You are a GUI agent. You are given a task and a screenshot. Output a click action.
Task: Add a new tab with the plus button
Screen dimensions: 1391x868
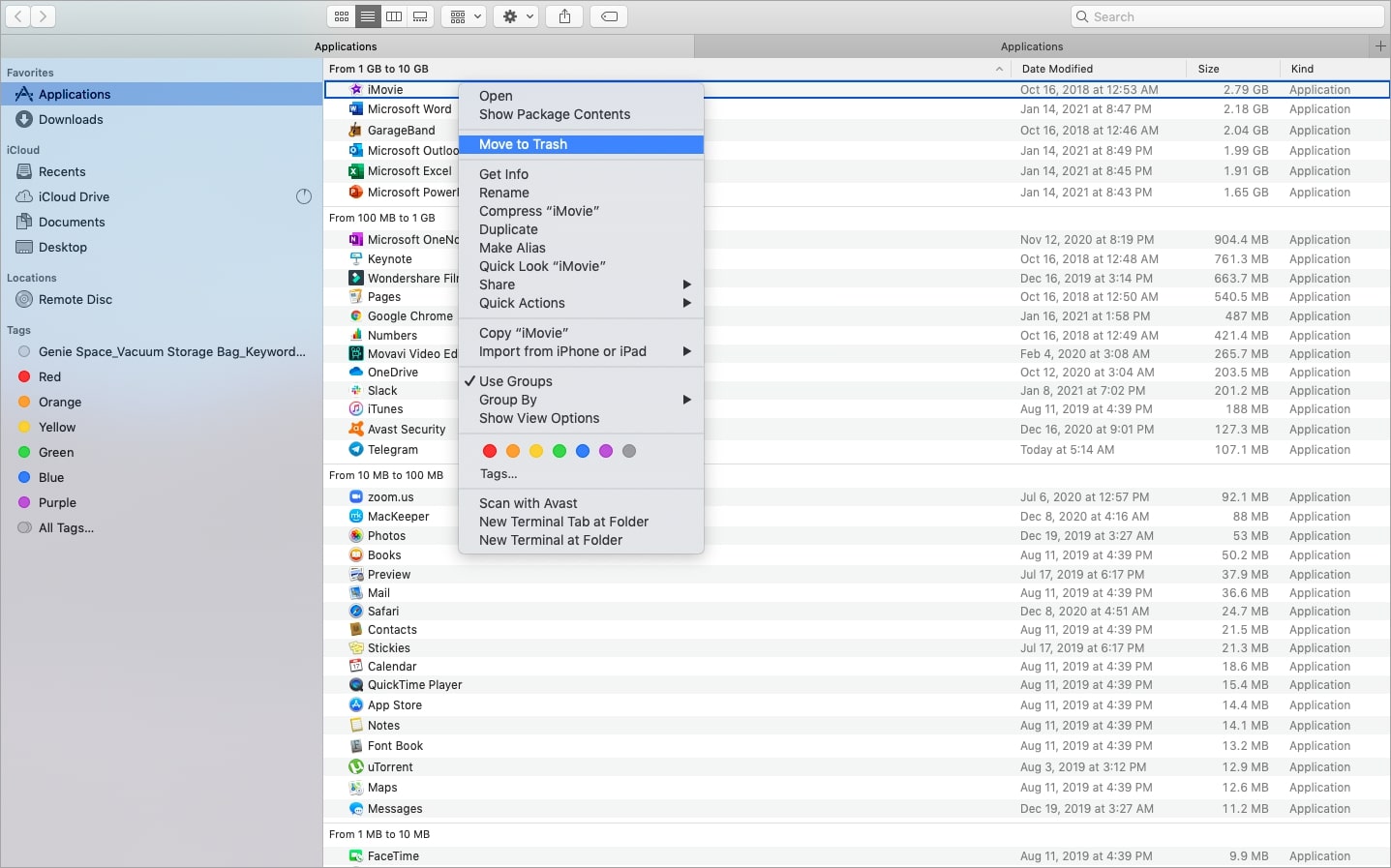[x=1380, y=45]
